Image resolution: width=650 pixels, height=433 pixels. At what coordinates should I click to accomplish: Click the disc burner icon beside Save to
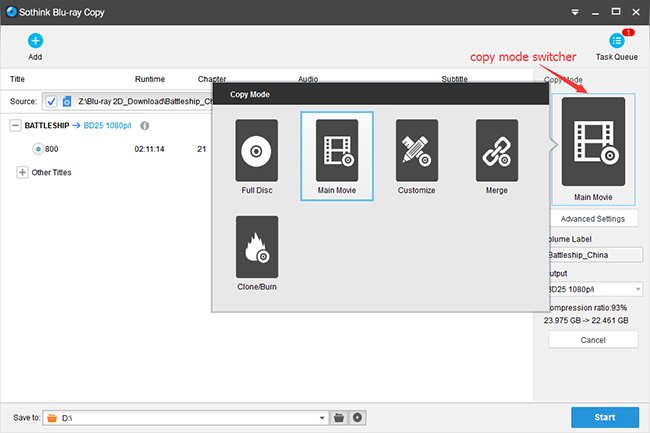(x=357, y=417)
